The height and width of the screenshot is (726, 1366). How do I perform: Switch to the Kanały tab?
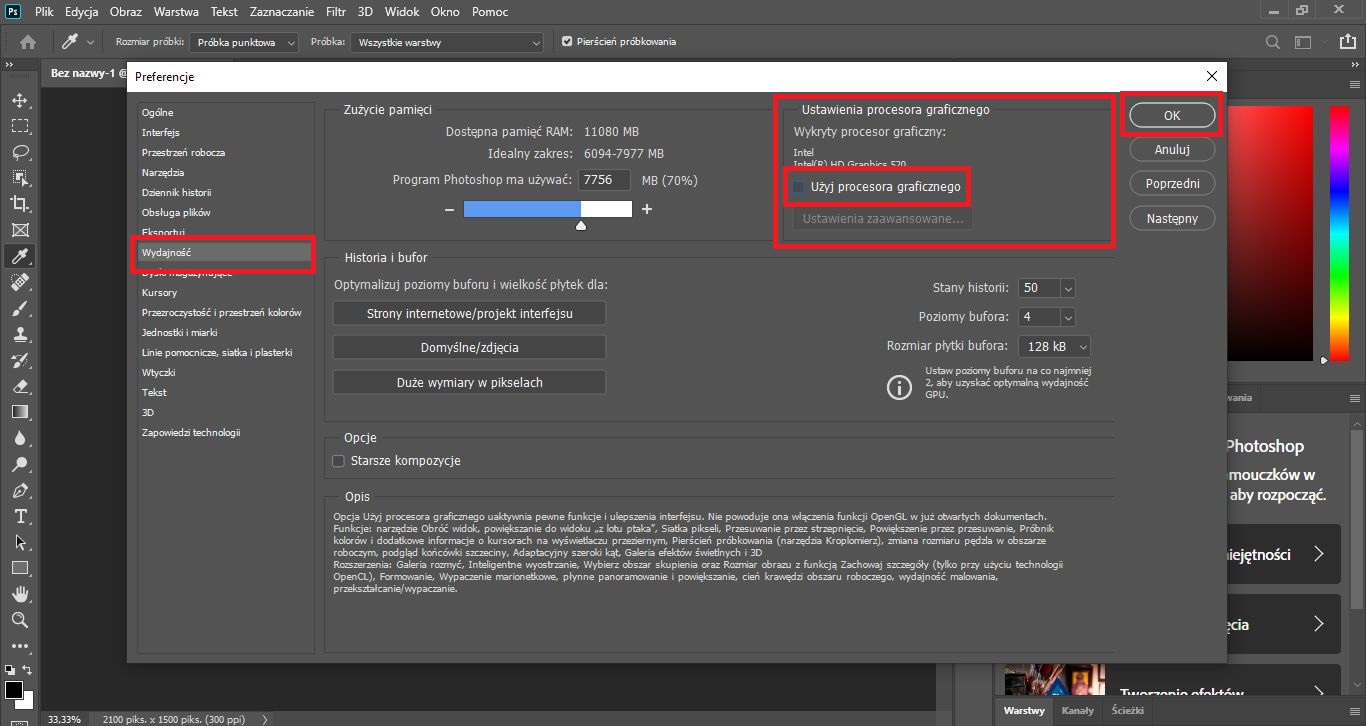[x=1078, y=711]
